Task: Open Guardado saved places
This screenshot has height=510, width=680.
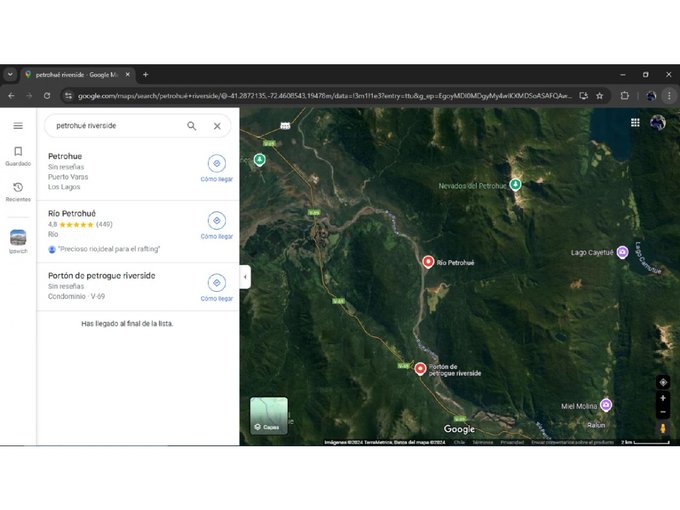Action: tap(18, 156)
